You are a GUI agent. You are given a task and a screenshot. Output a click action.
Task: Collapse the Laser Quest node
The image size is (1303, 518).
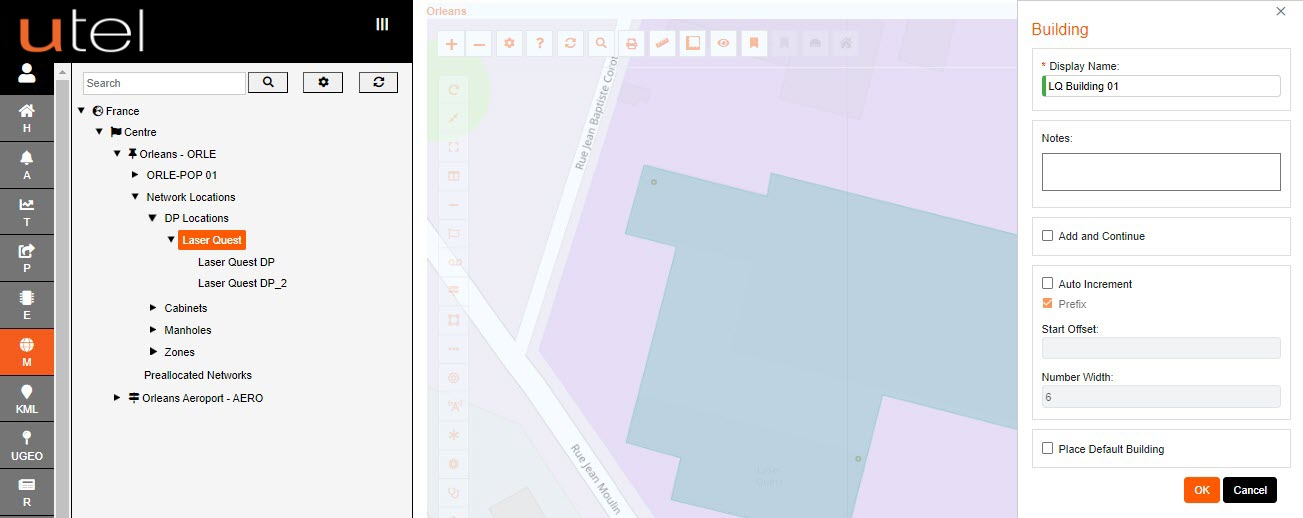(x=171, y=240)
